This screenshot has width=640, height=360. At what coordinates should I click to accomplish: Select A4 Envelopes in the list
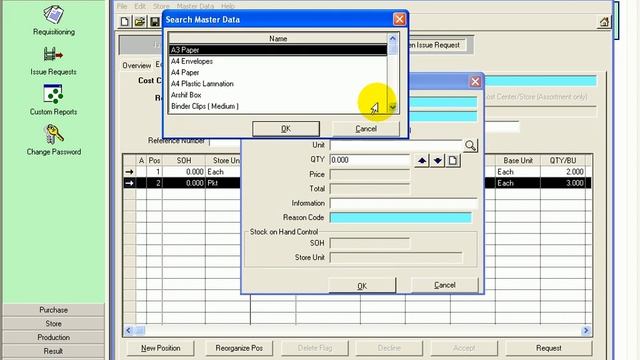(278, 61)
